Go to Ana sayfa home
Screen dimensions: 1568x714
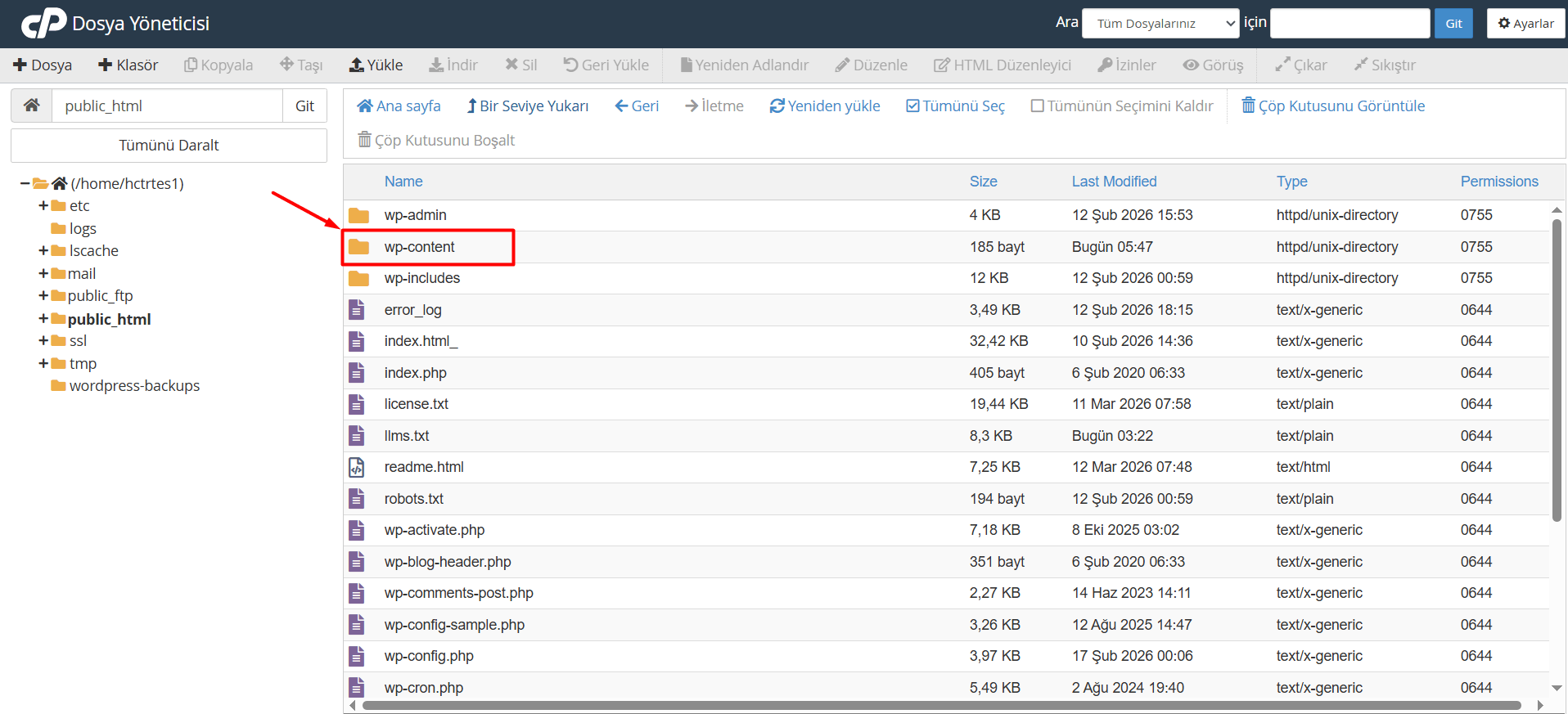point(399,106)
